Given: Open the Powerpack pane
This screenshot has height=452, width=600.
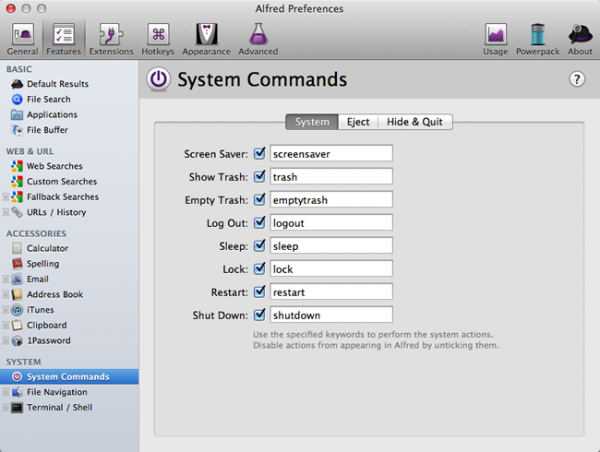Looking at the screenshot, I should (x=538, y=39).
